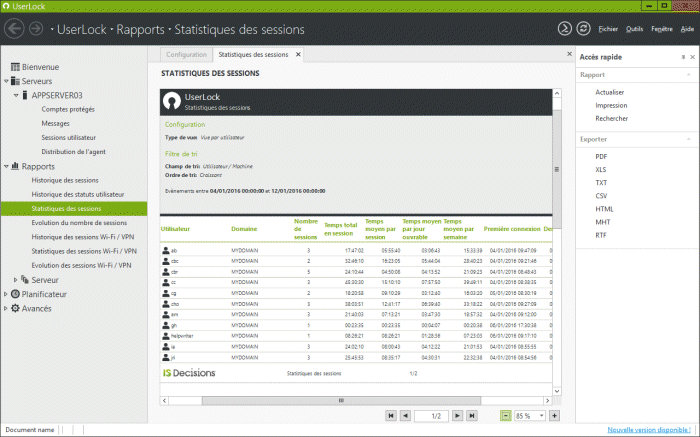Export the report as RTF
The width and height of the screenshot is (700, 437).
[x=600, y=235]
